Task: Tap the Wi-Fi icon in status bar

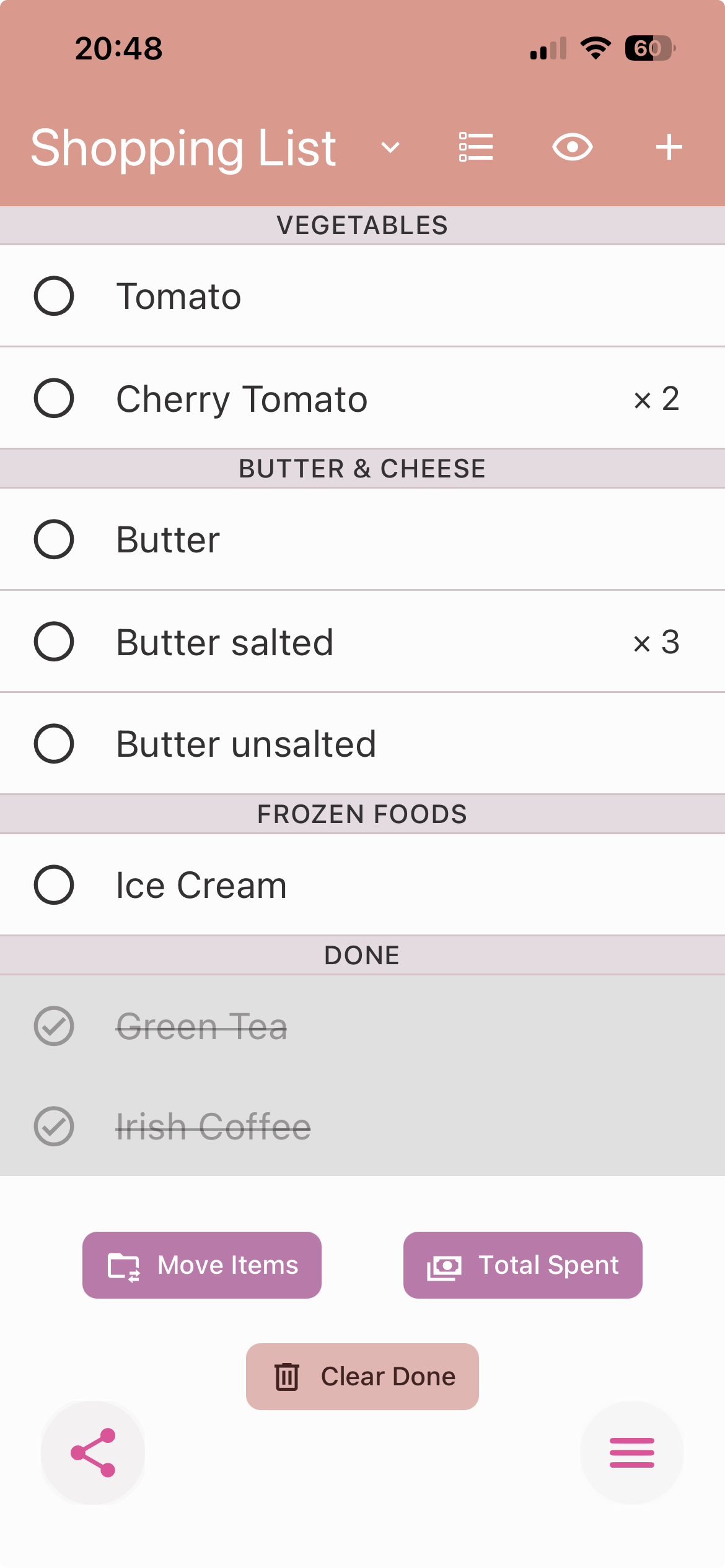Action: pos(595,48)
